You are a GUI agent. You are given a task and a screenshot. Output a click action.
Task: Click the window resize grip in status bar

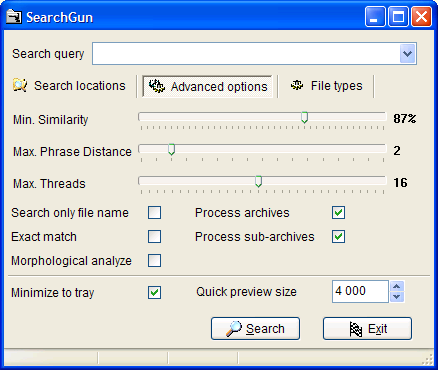coord(427,359)
